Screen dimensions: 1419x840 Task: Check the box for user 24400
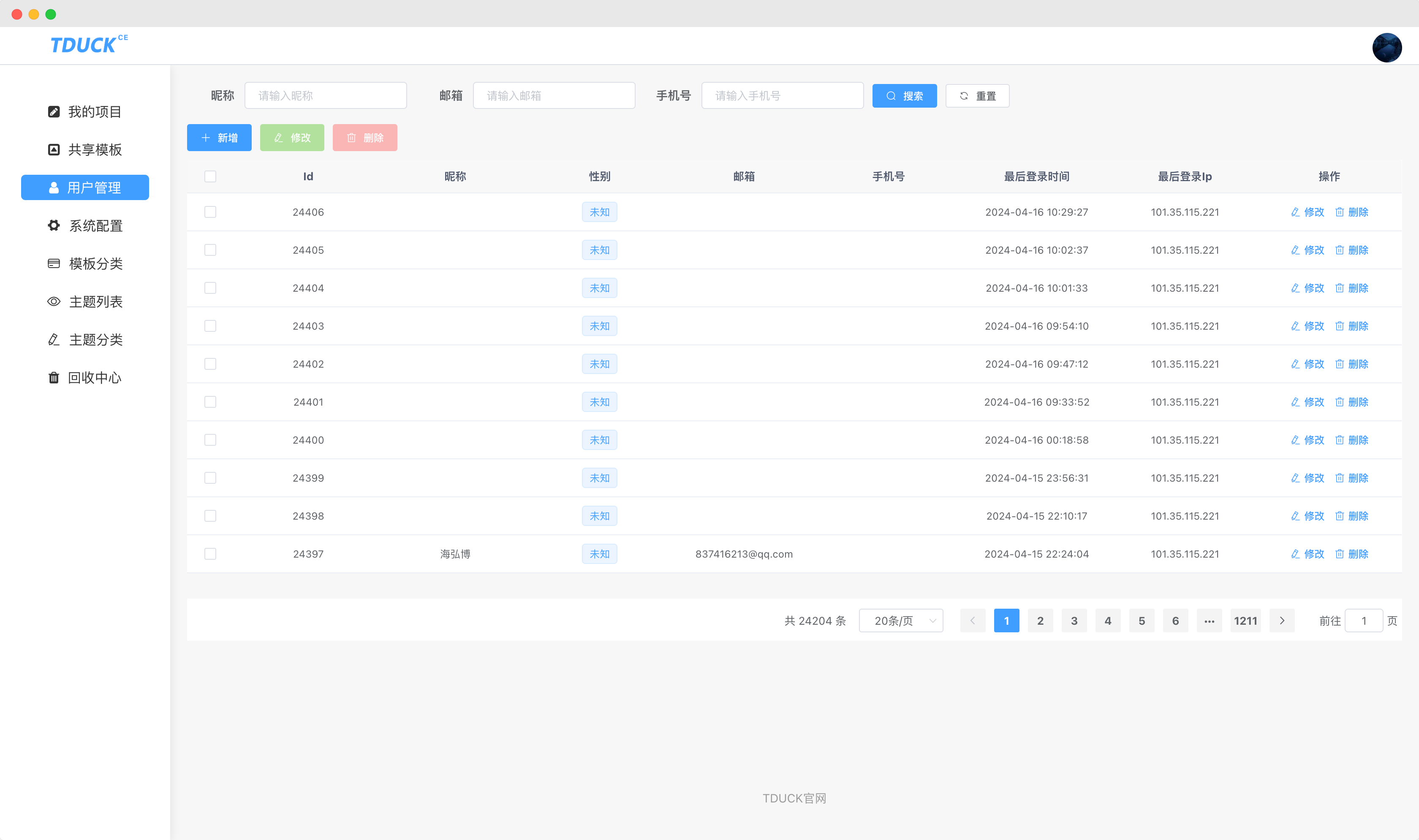(x=210, y=439)
